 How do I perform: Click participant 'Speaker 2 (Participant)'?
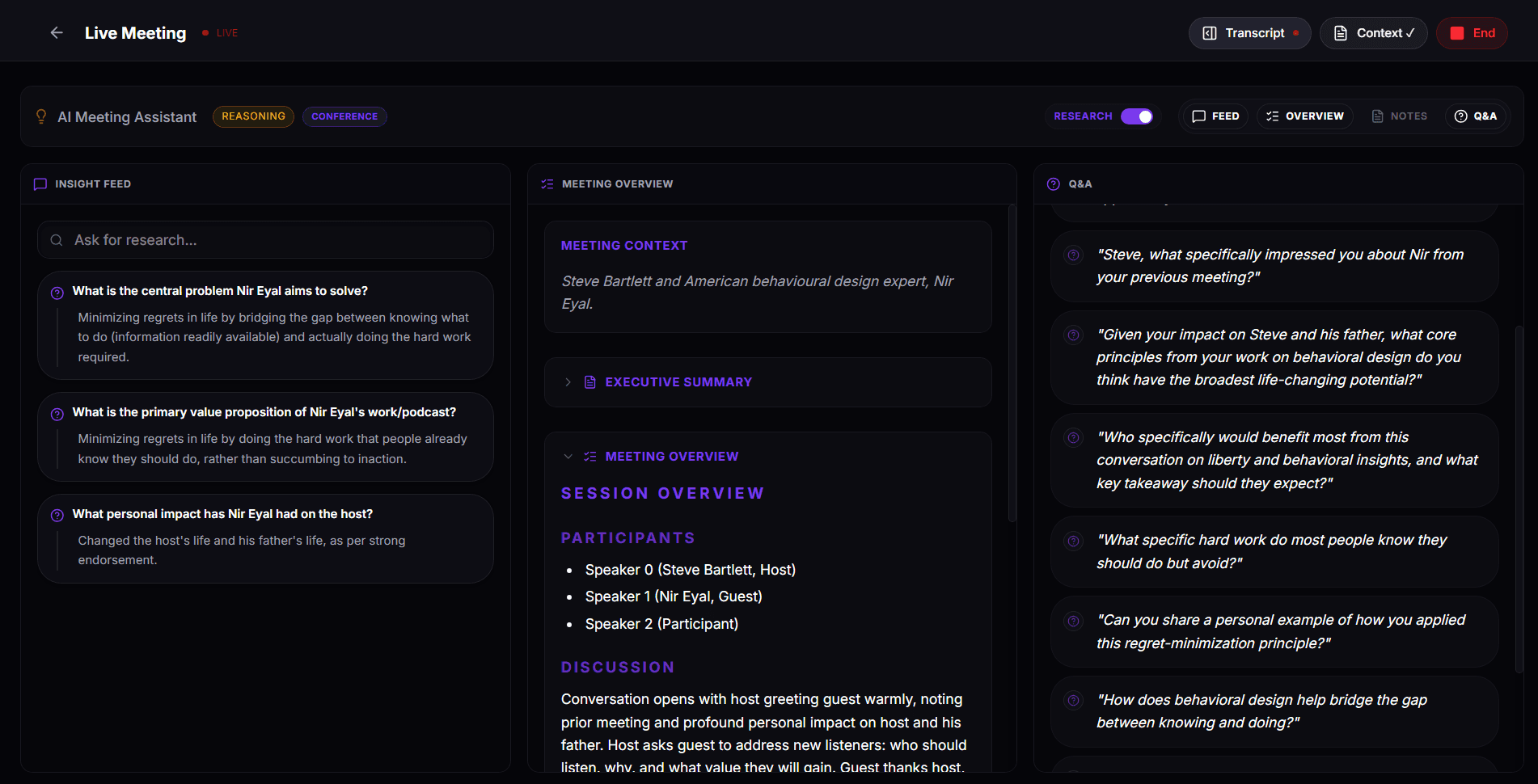[661, 624]
